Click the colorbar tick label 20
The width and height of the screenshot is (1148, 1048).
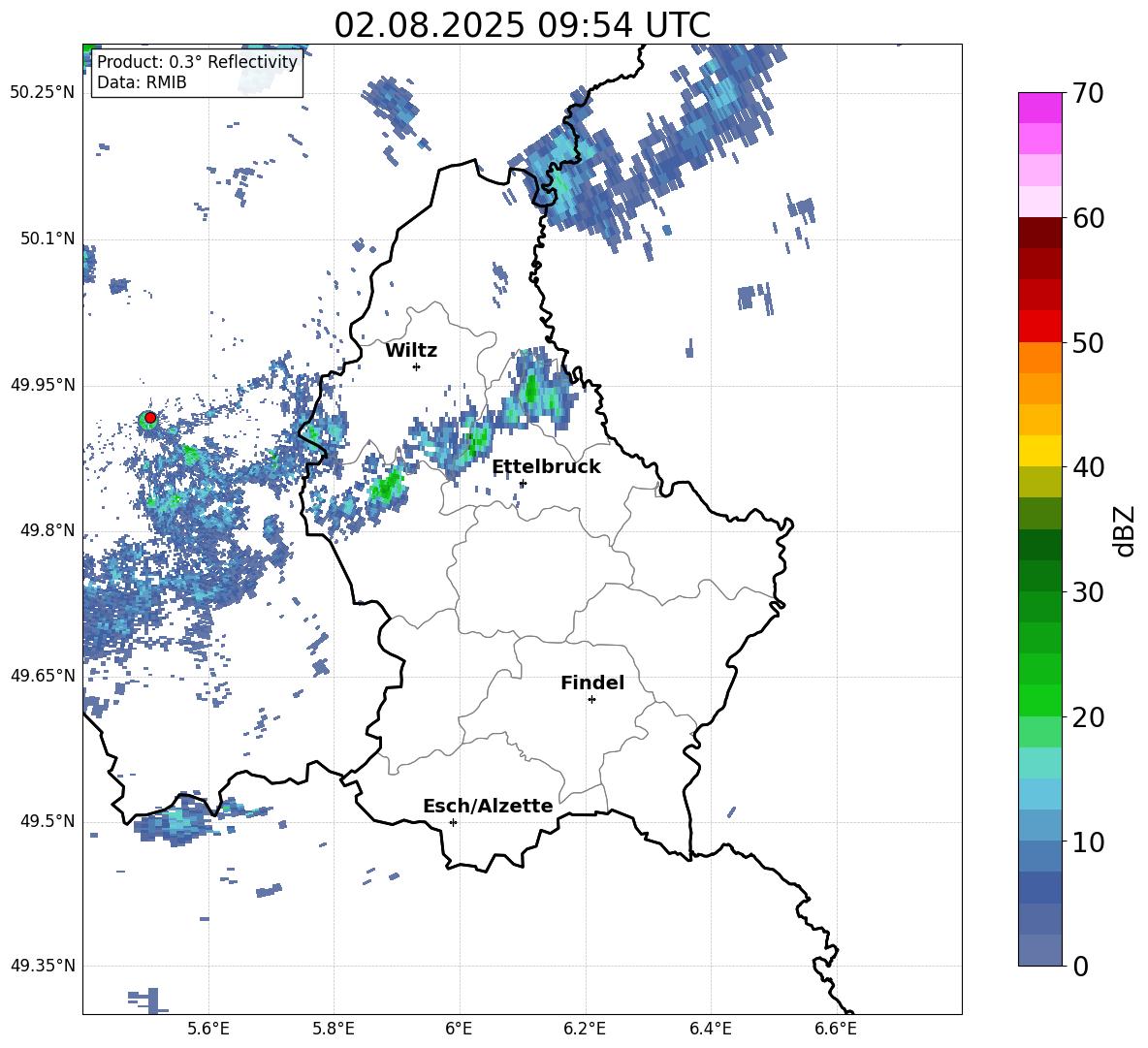point(1087,717)
